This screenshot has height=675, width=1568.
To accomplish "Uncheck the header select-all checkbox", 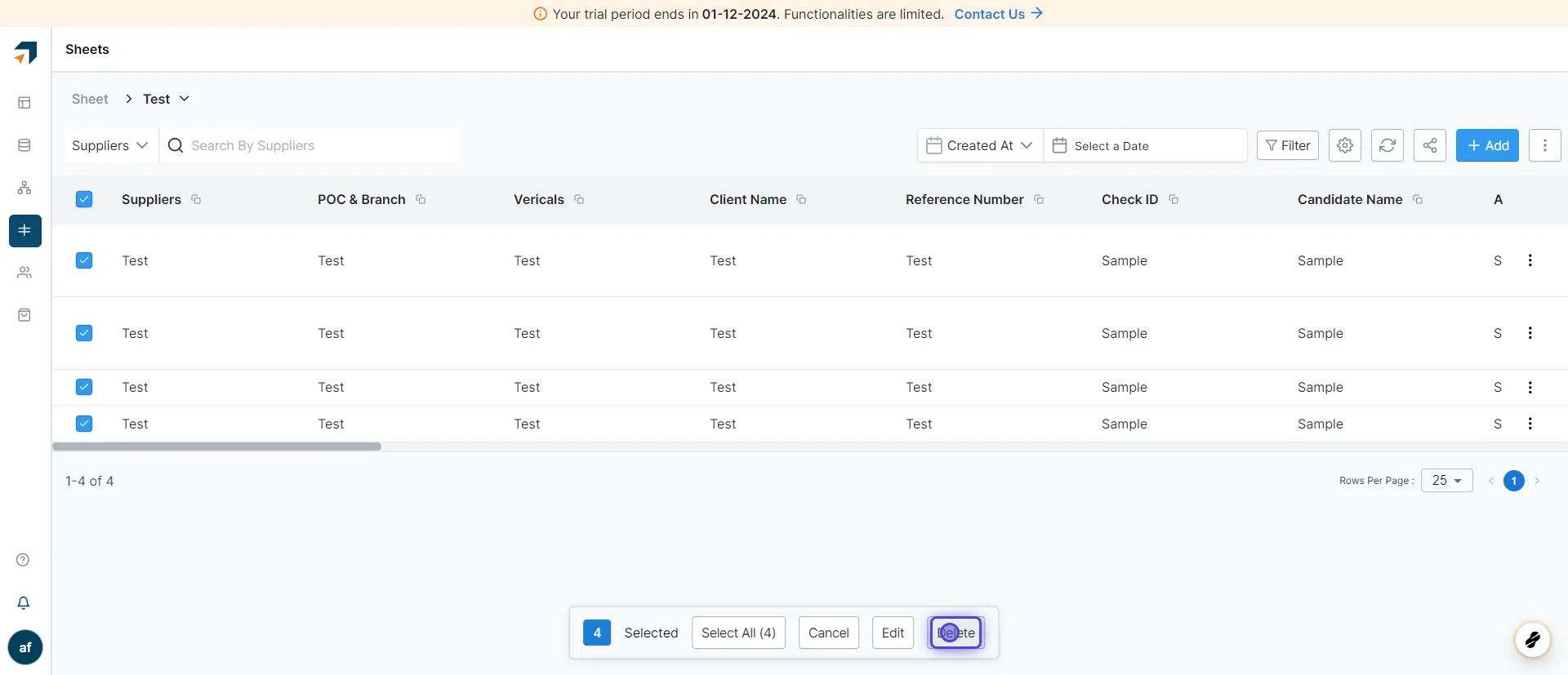I will 84,199.
